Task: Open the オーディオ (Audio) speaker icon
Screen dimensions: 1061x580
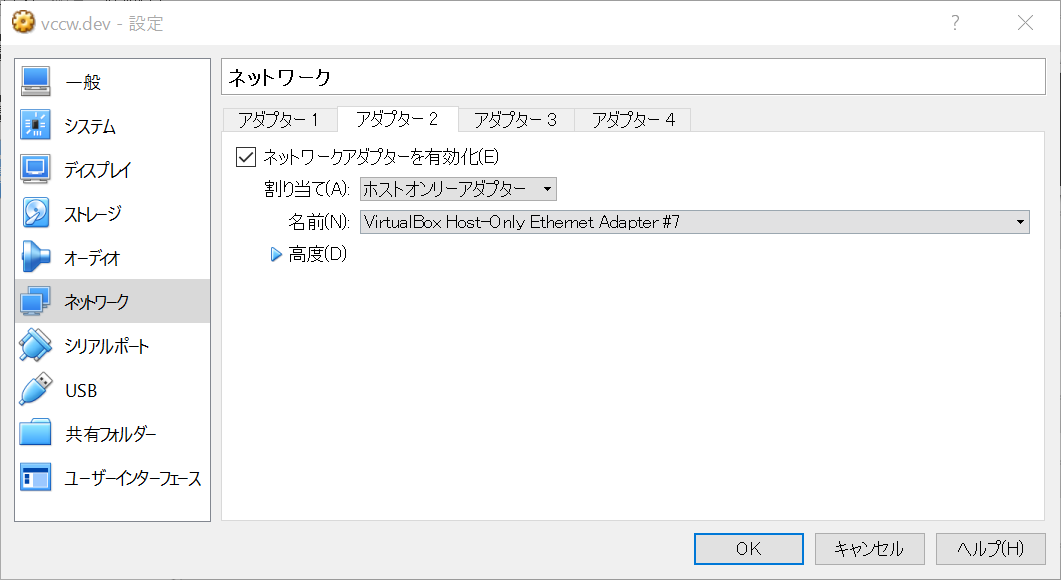Action: tap(35, 257)
